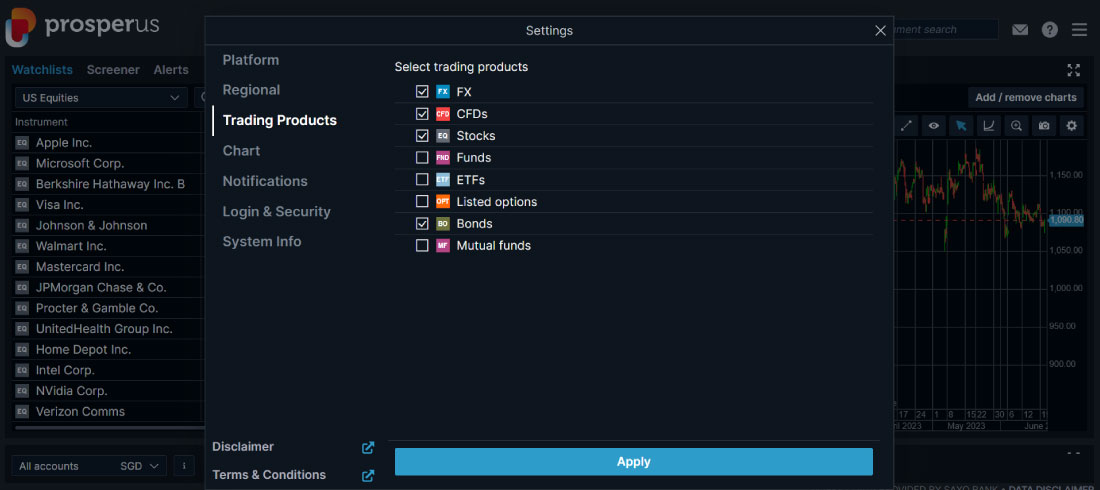1100x490 pixels.
Task: Switch to the Screener tab
Action: (x=113, y=69)
